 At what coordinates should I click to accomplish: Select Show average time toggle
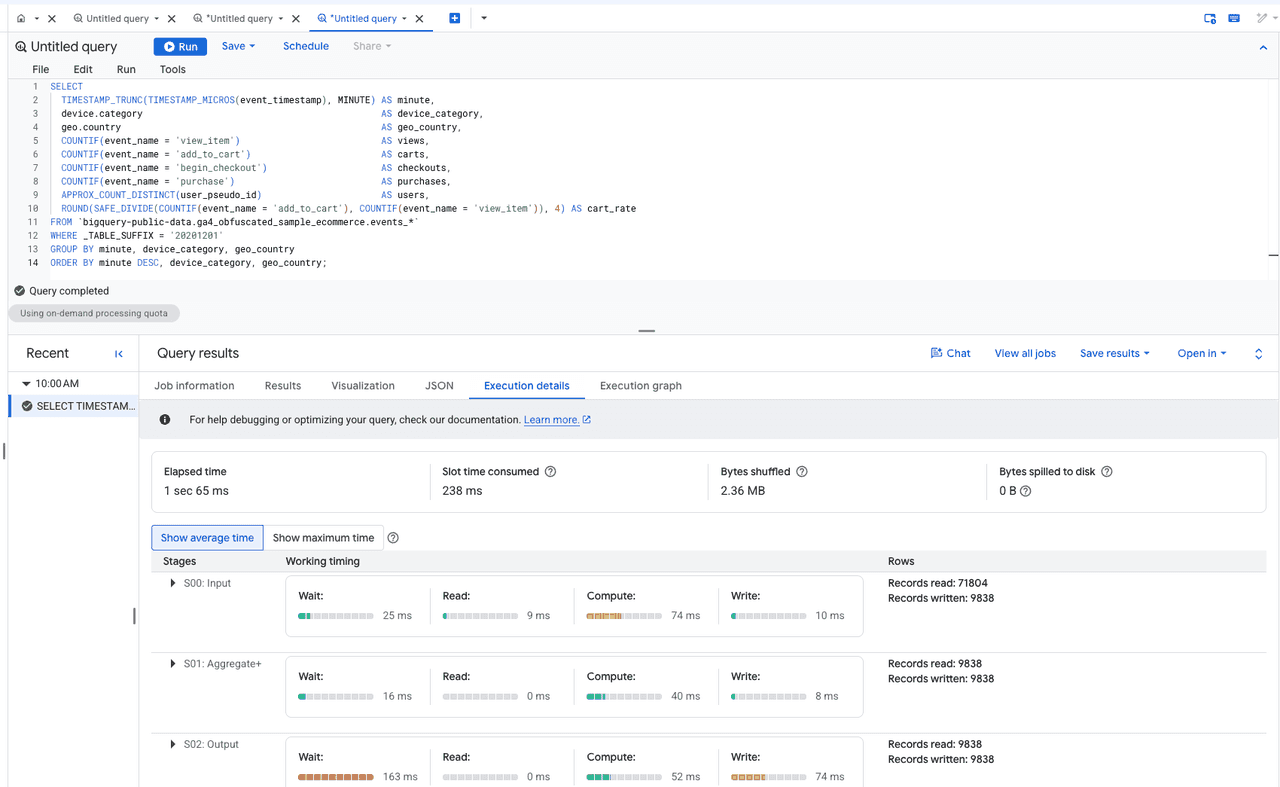pyautogui.click(x=207, y=538)
